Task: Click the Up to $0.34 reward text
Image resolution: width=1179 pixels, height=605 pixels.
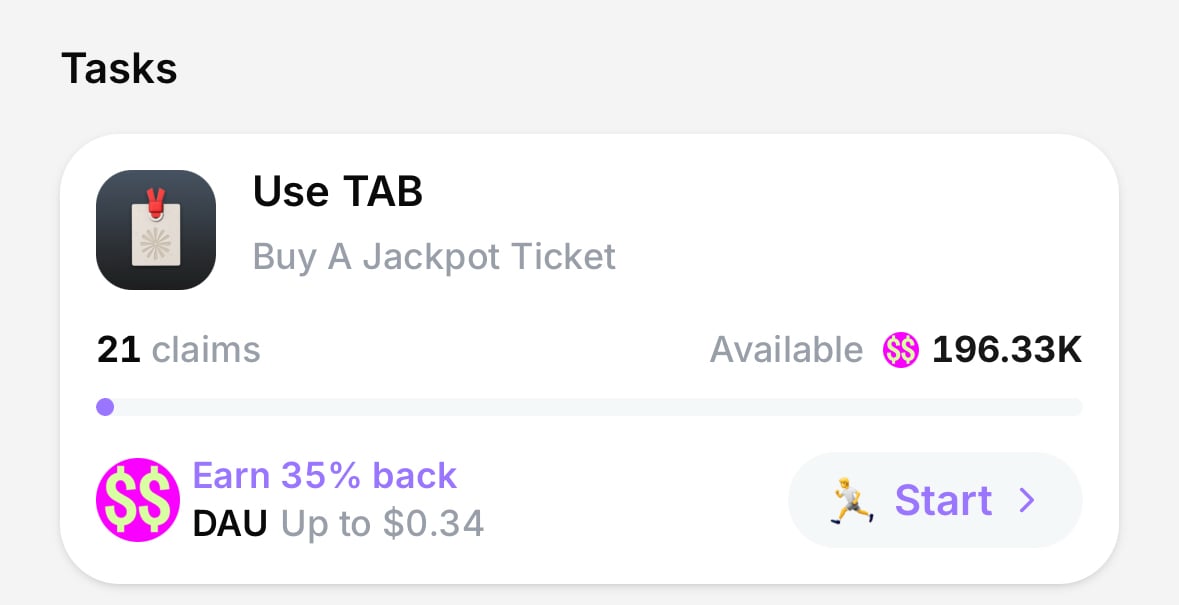Action: (382, 523)
